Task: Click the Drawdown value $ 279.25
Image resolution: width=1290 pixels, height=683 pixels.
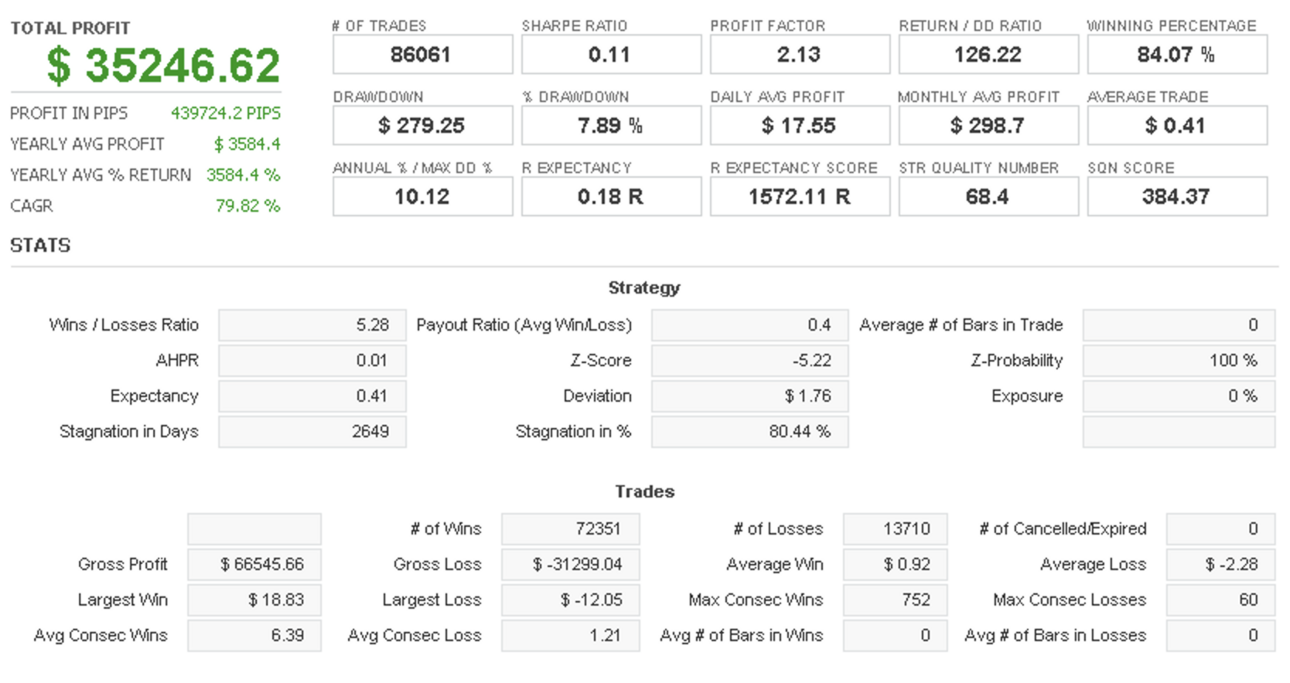Action: pos(422,126)
